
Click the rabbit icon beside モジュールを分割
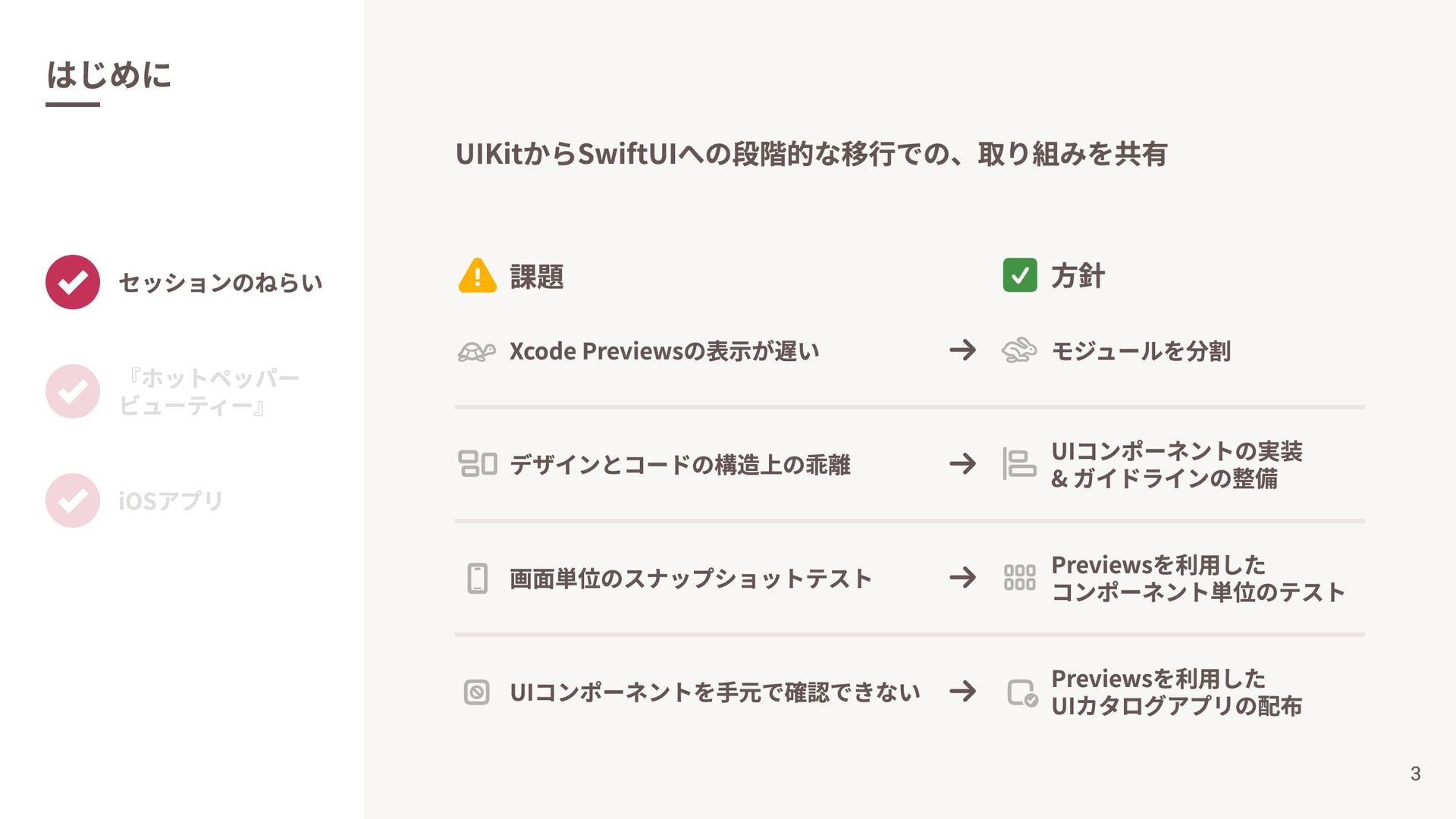(x=1019, y=350)
